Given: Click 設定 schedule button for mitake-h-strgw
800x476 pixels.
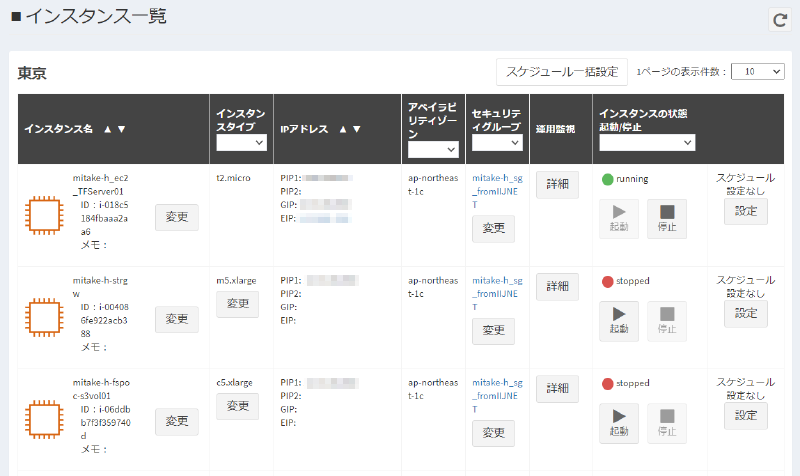Looking at the screenshot, I should 746,313.
